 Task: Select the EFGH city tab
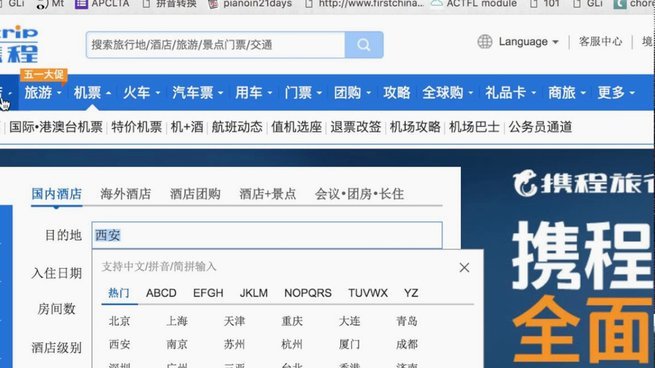[208, 293]
